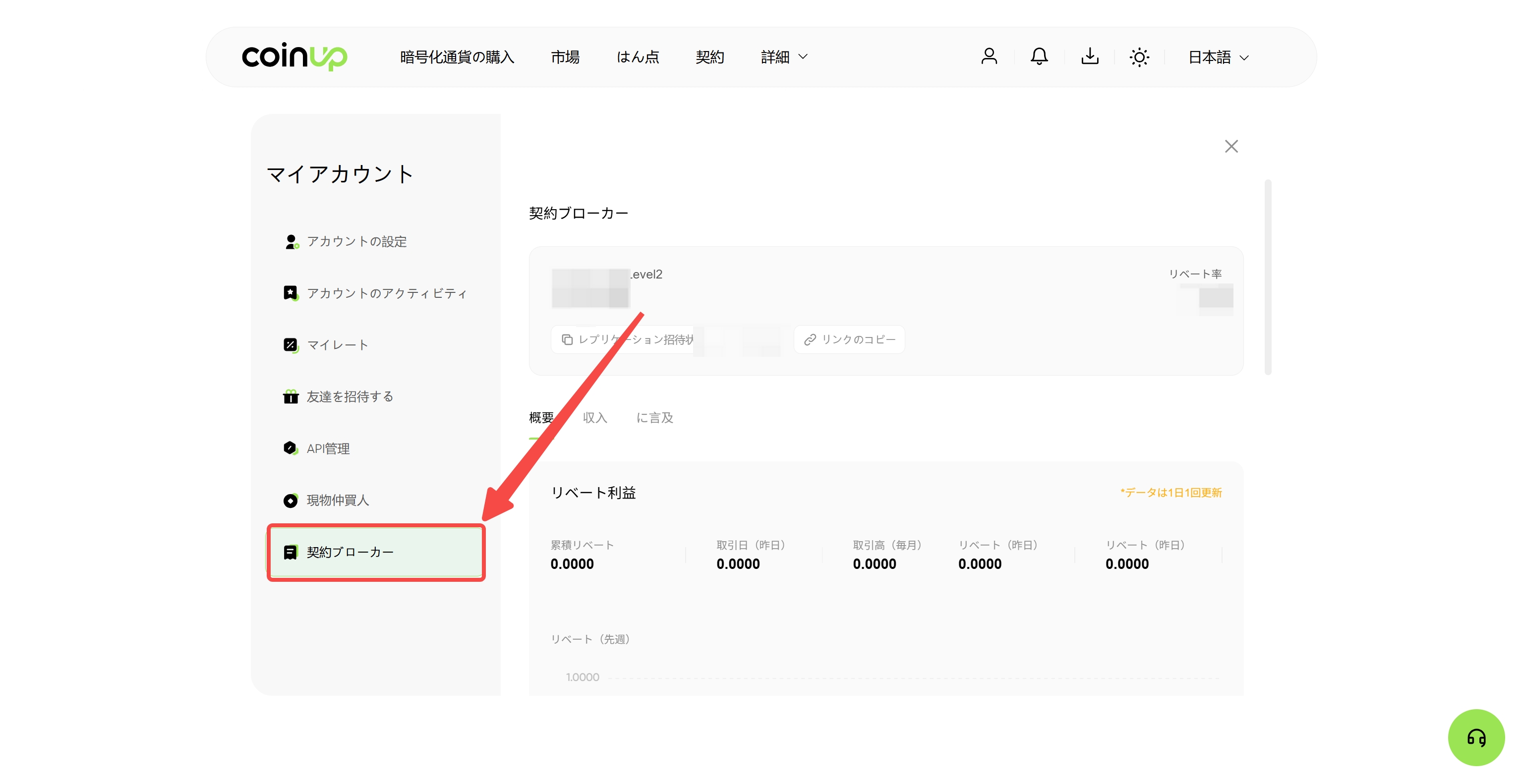Select マイレート in sidebar
The image size is (1523, 784).
click(376, 345)
